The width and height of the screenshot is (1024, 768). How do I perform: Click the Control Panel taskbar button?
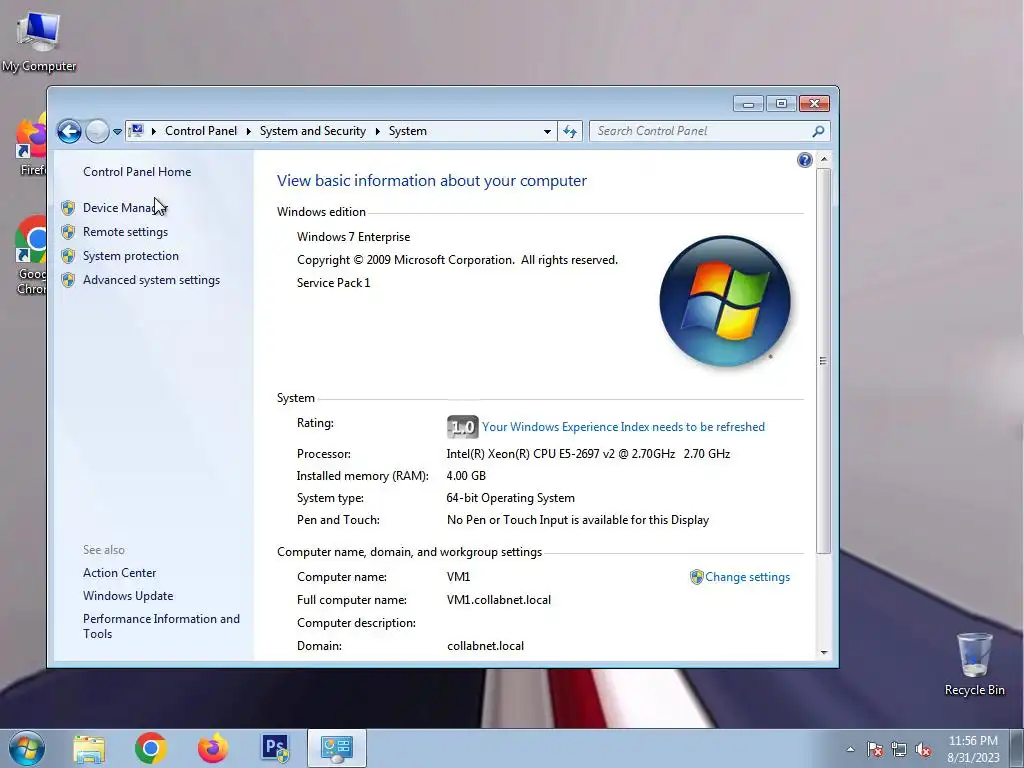(x=337, y=748)
